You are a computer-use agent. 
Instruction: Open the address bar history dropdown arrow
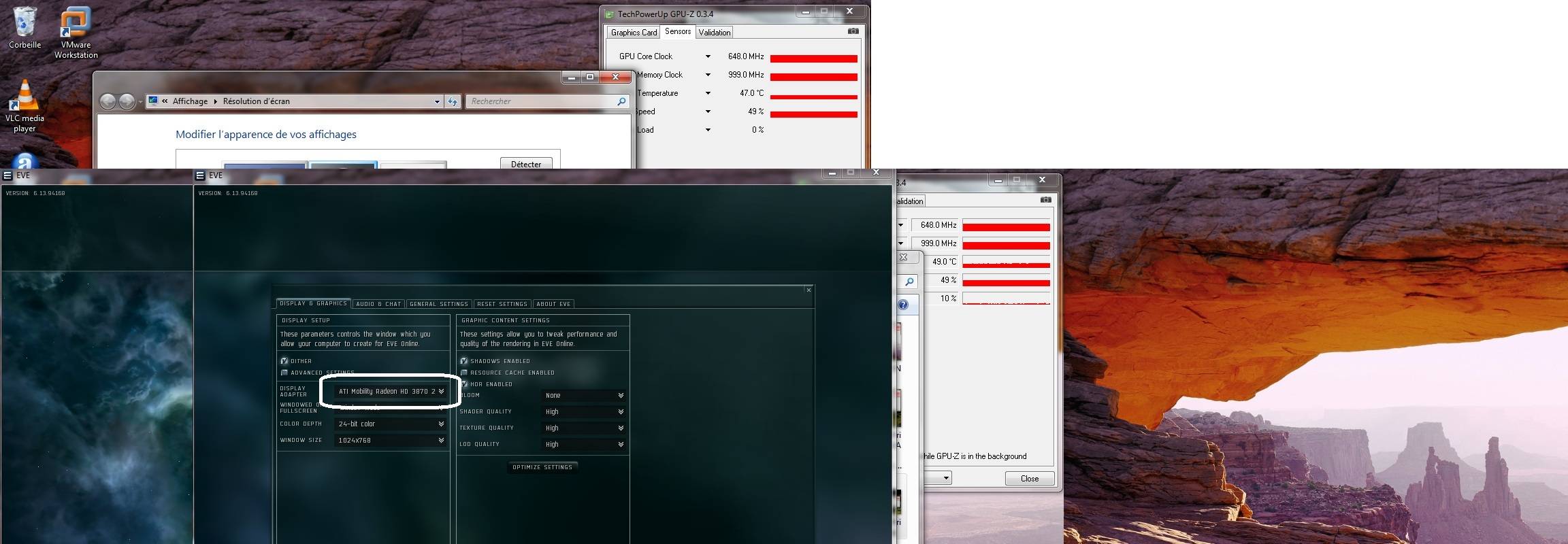437,101
